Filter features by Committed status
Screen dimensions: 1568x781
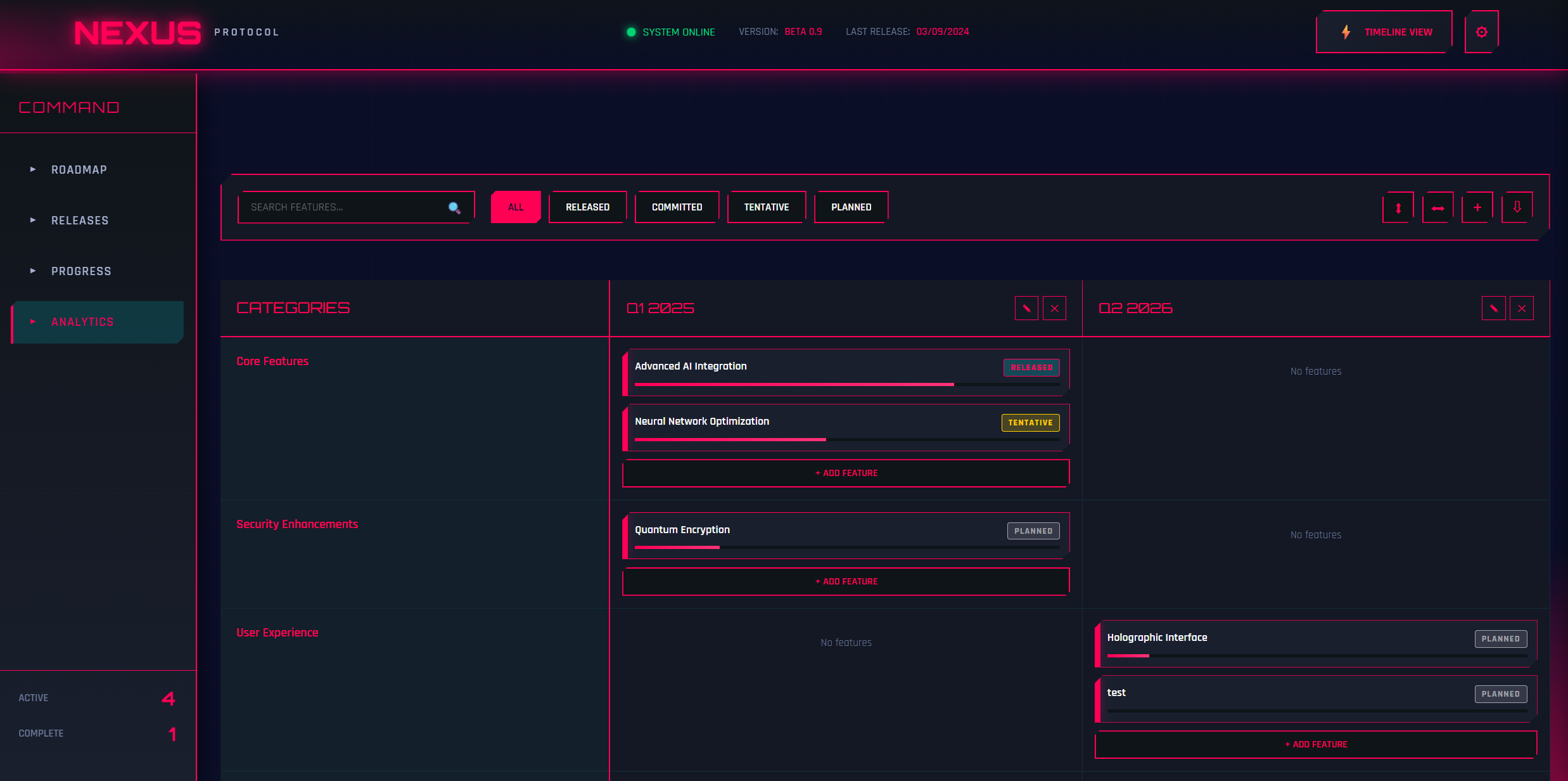coord(677,207)
